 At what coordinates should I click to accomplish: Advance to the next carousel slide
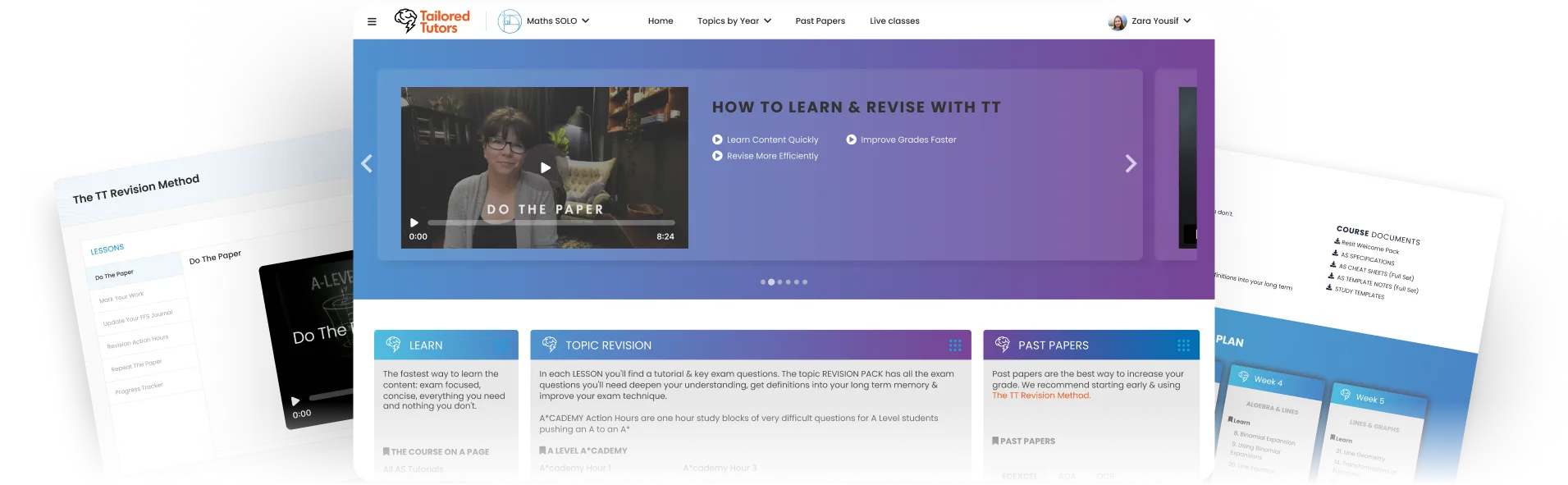[x=1131, y=163]
